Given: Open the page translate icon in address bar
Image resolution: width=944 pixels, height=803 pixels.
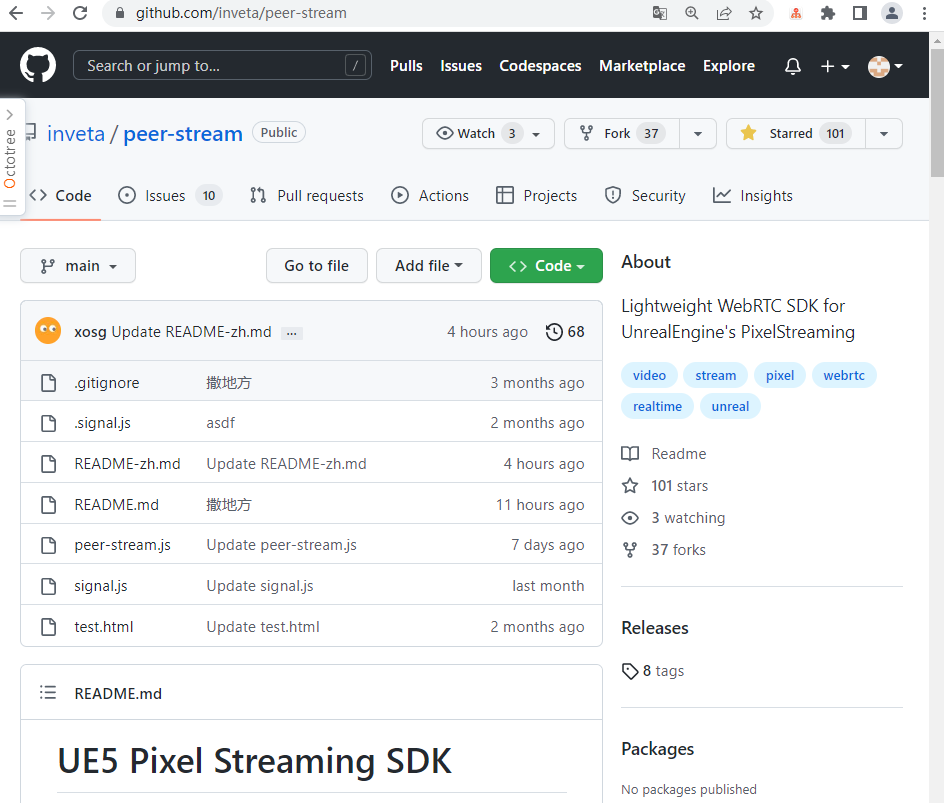Looking at the screenshot, I should pyautogui.click(x=661, y=14).
